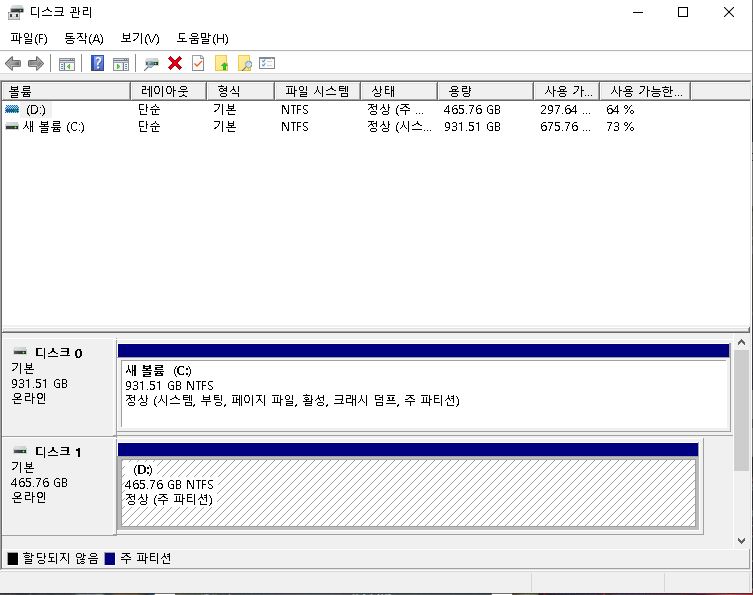Viewport: 753px width, 595px height.
Task: Open the 보기(V) menu
Action: [x=140, y=38]
